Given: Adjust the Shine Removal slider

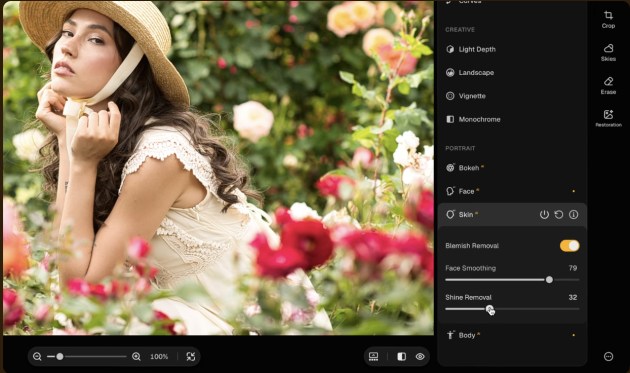Looking at the screenshot, I should [x=512, y=309].
